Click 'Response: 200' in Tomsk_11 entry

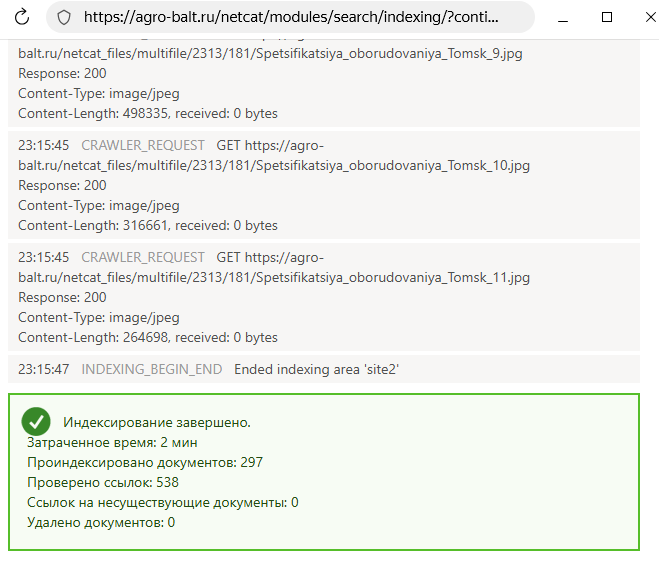[x=62, y=297]
